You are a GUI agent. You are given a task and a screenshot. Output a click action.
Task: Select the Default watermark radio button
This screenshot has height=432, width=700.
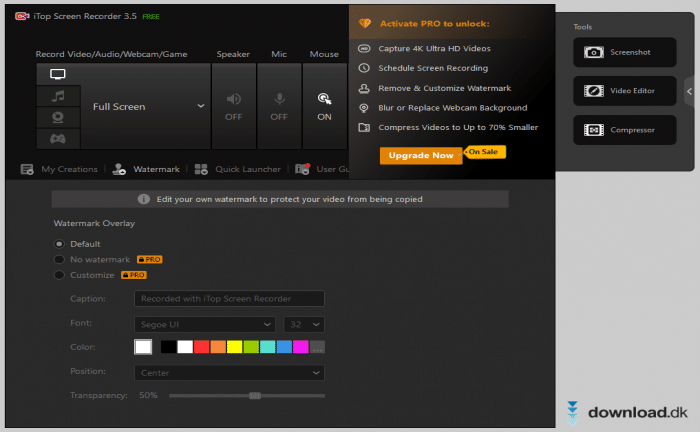(59, 244)
